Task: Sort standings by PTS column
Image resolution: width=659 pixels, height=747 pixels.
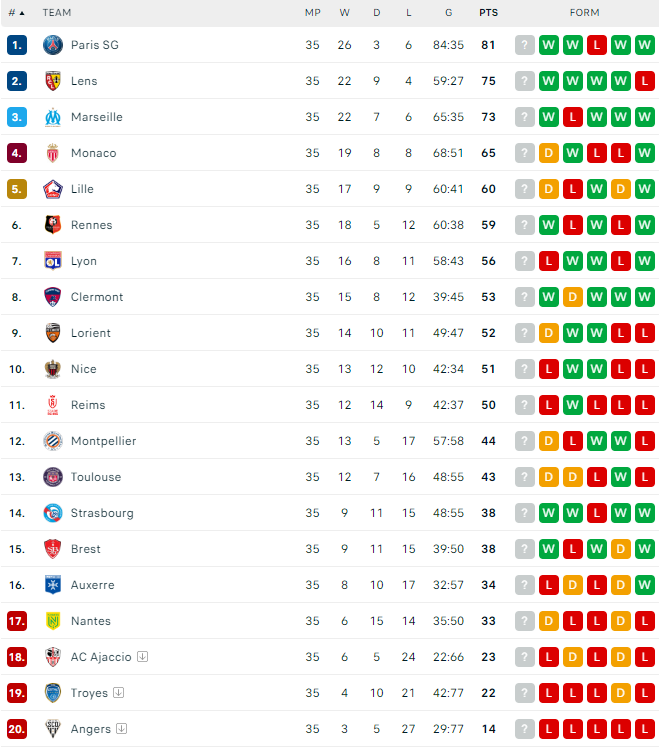Action: pos(488,13)
